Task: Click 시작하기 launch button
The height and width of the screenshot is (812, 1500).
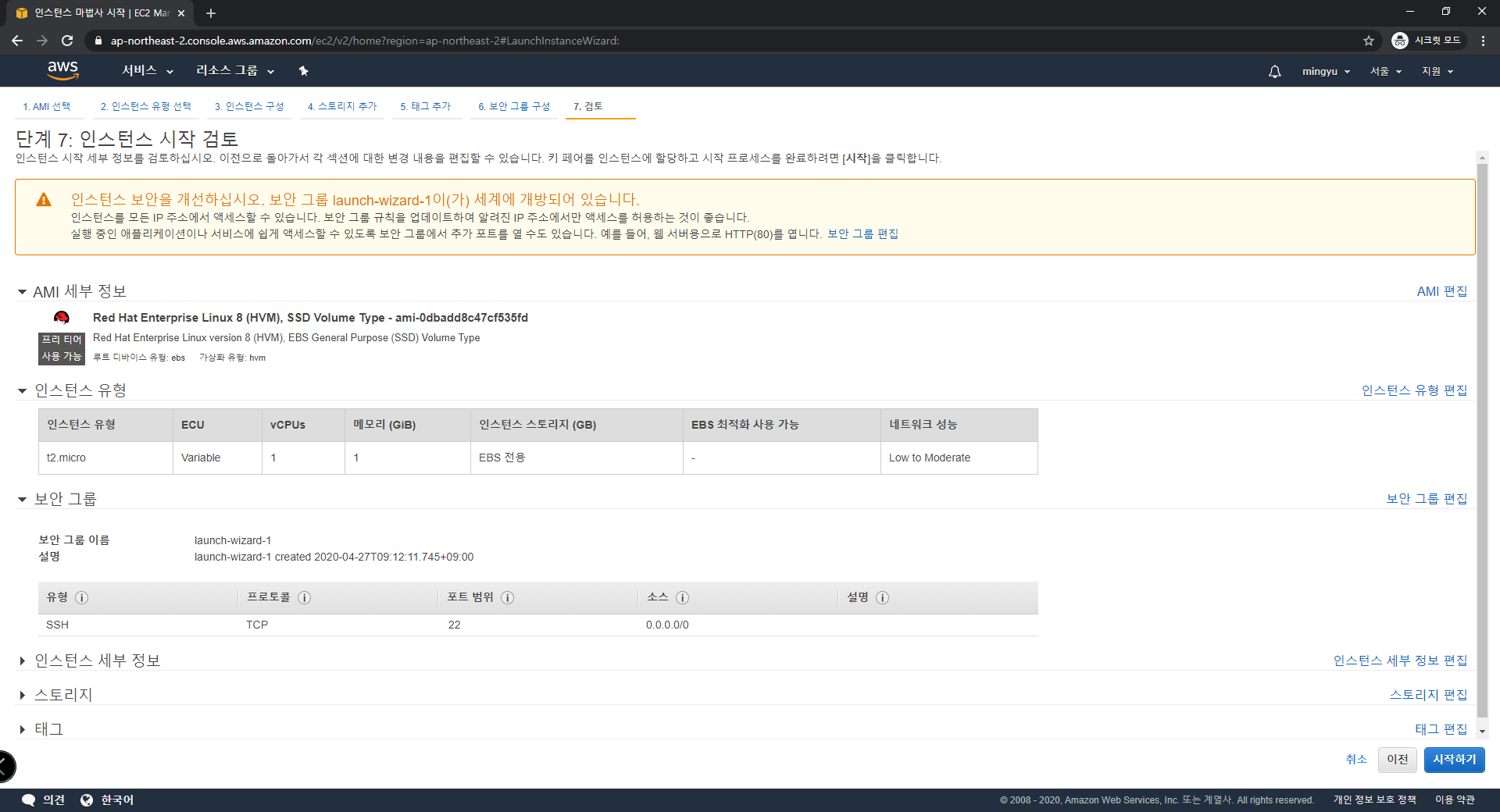Action: click(1454, 760)
